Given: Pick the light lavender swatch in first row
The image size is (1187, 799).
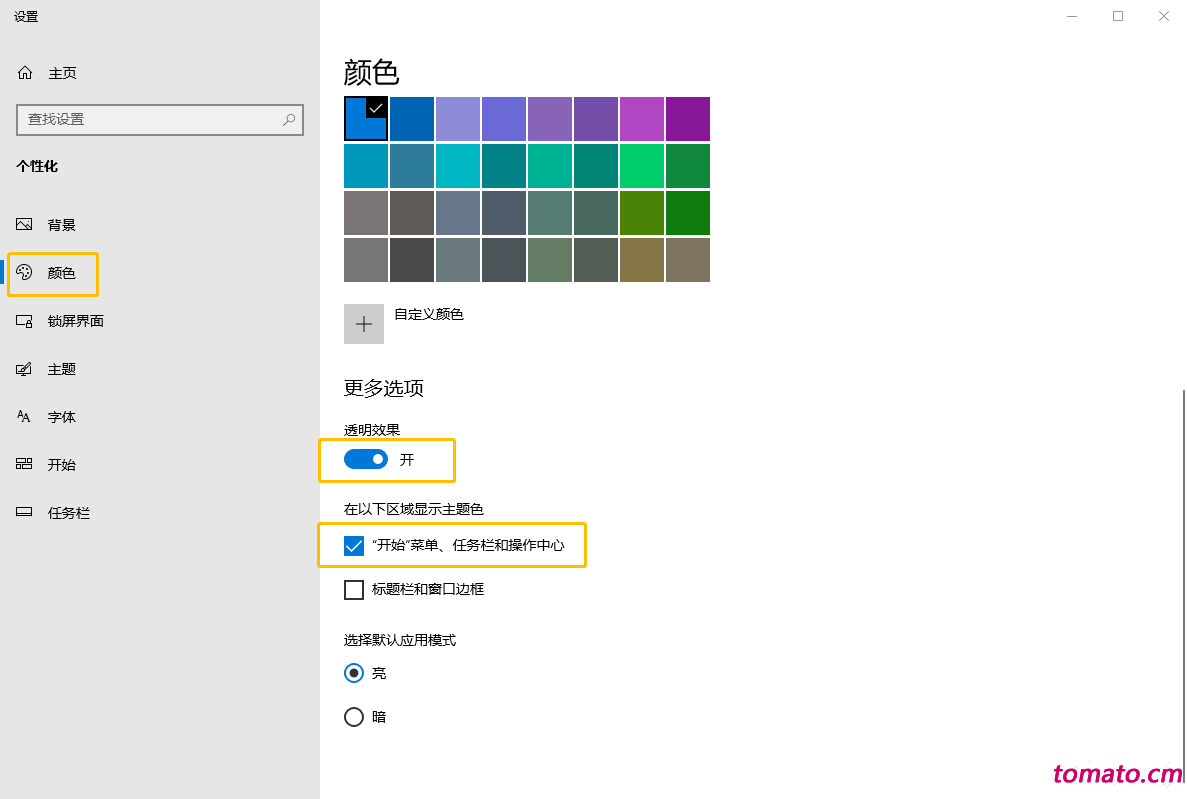Looking at the screenshot, I should [458, 119].
